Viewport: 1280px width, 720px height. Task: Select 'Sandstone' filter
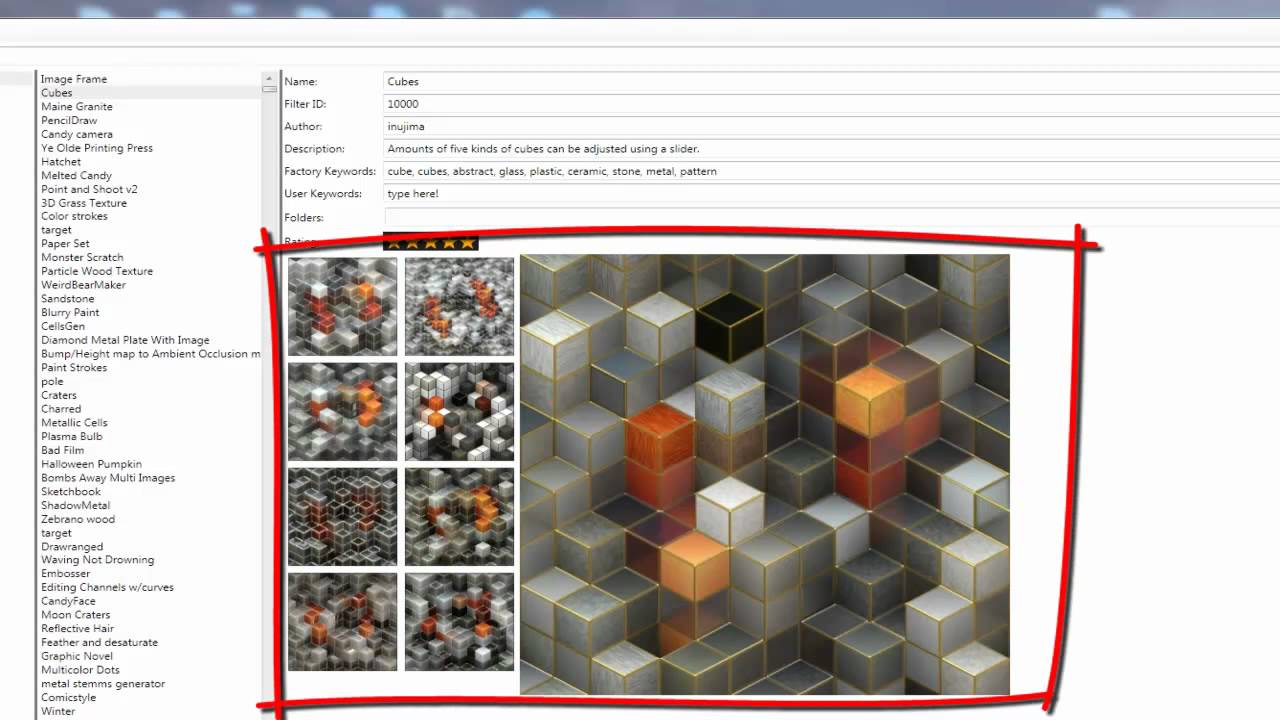click(x=68, y=299)
